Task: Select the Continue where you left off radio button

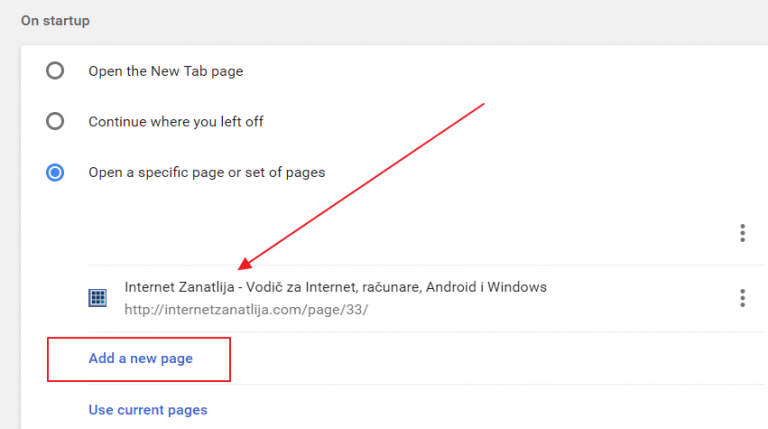Action: [55, 121]
